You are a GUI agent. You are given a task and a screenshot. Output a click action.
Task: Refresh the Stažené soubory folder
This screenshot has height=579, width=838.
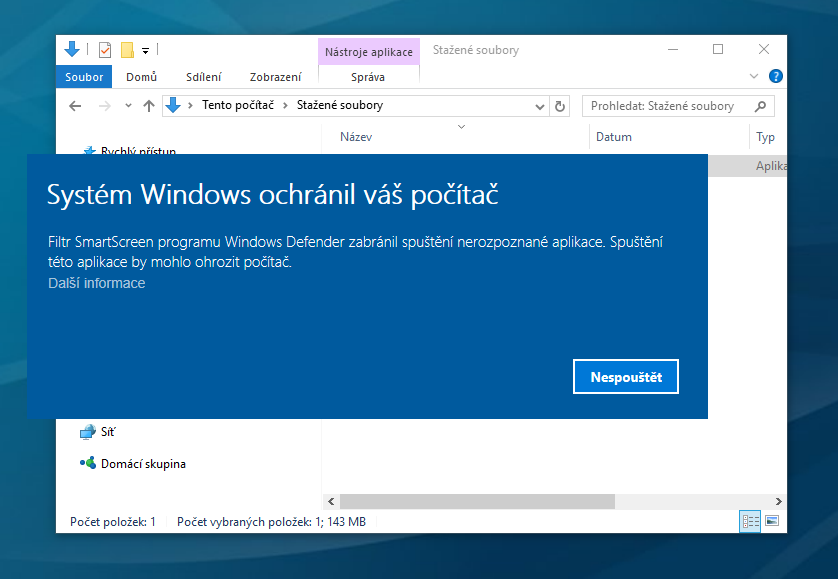click(560, 106)
